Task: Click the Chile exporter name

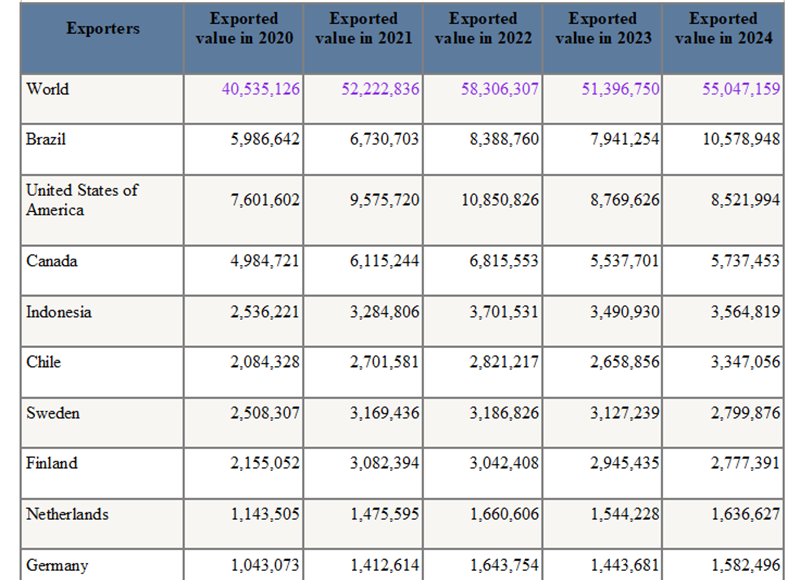Action: pyautogui.click(x=43, y=362)
